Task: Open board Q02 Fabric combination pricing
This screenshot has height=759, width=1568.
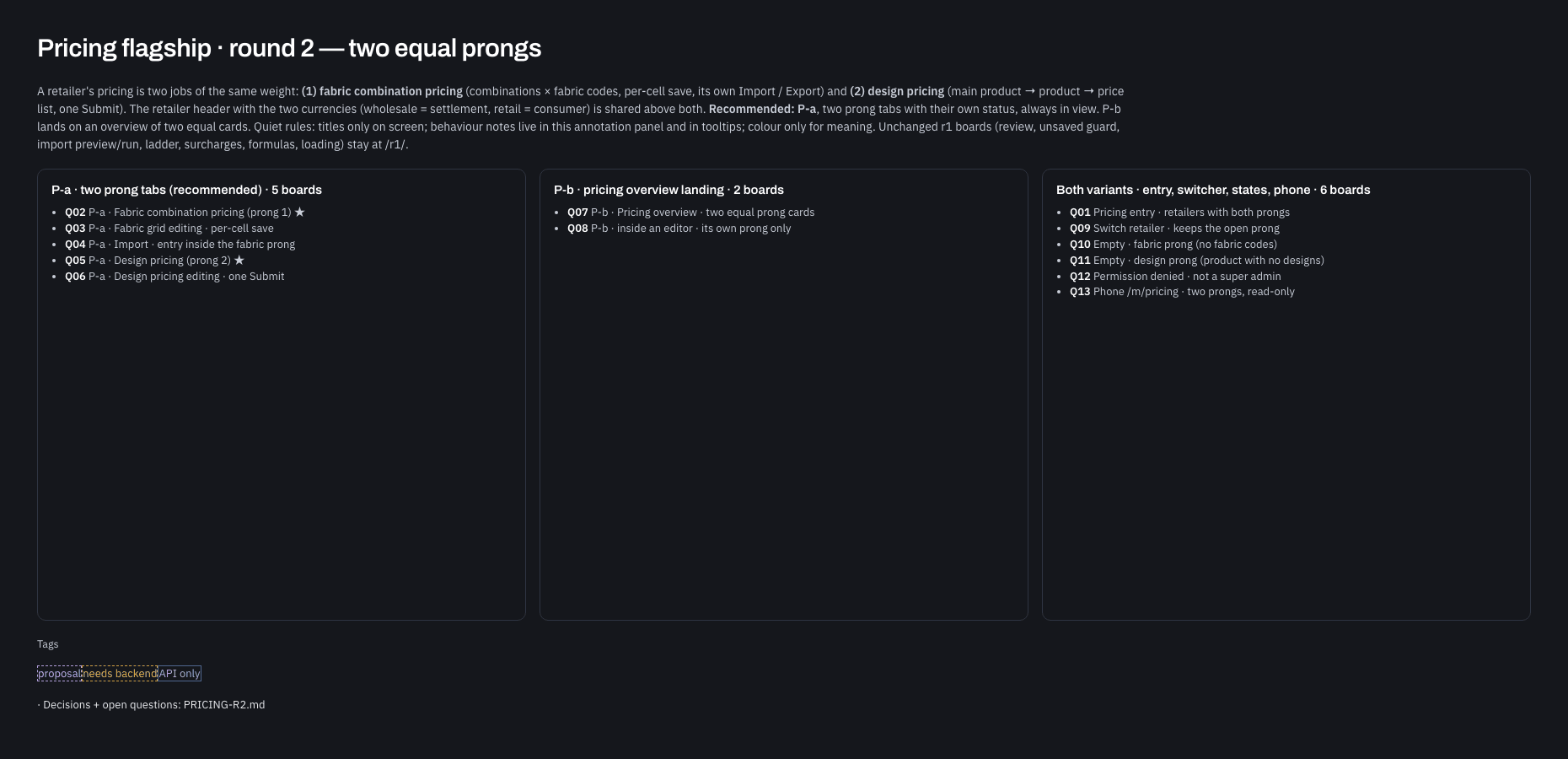Action: pyautogui.click(x=185, y=213)
